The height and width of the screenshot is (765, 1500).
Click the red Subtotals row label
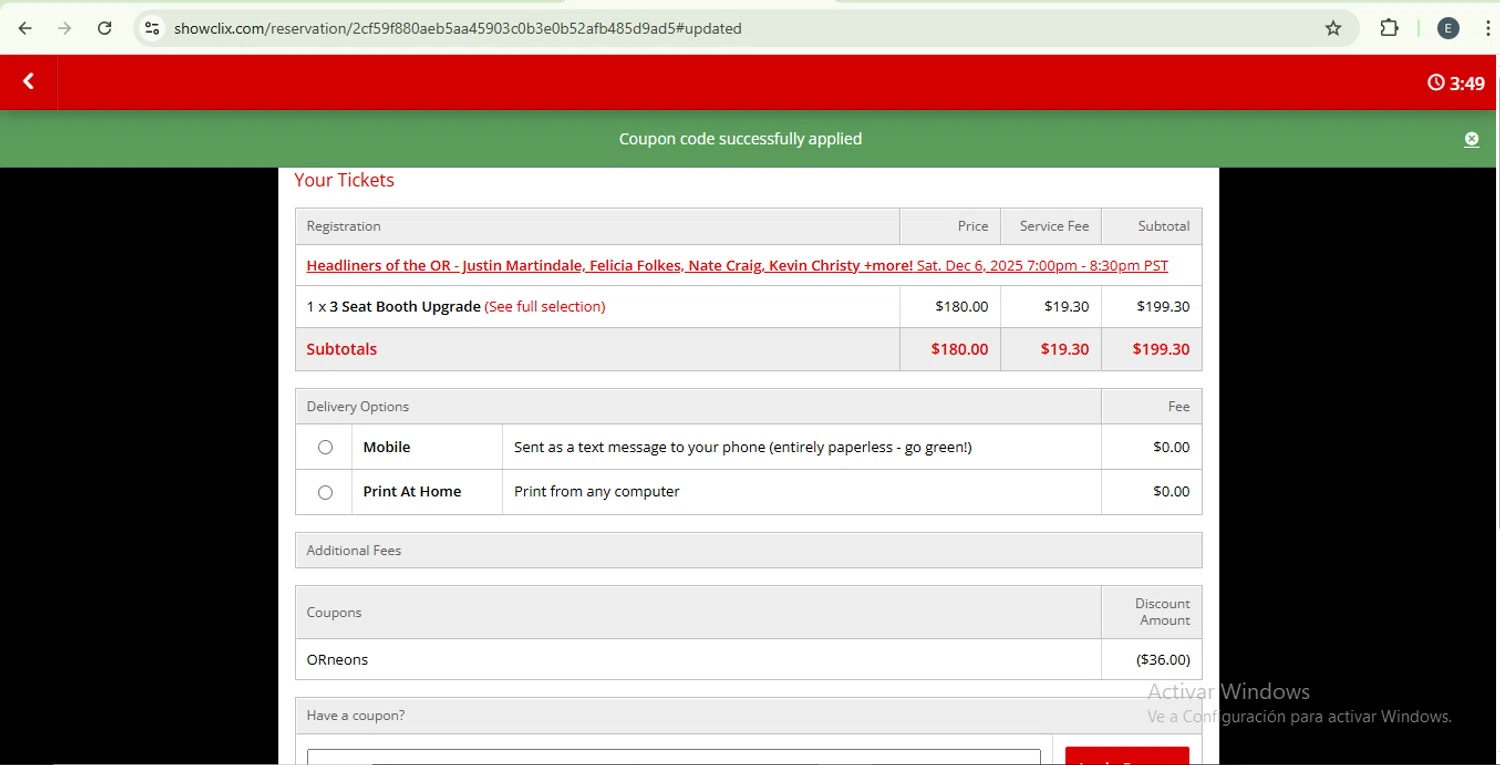(x=342, y=349)
